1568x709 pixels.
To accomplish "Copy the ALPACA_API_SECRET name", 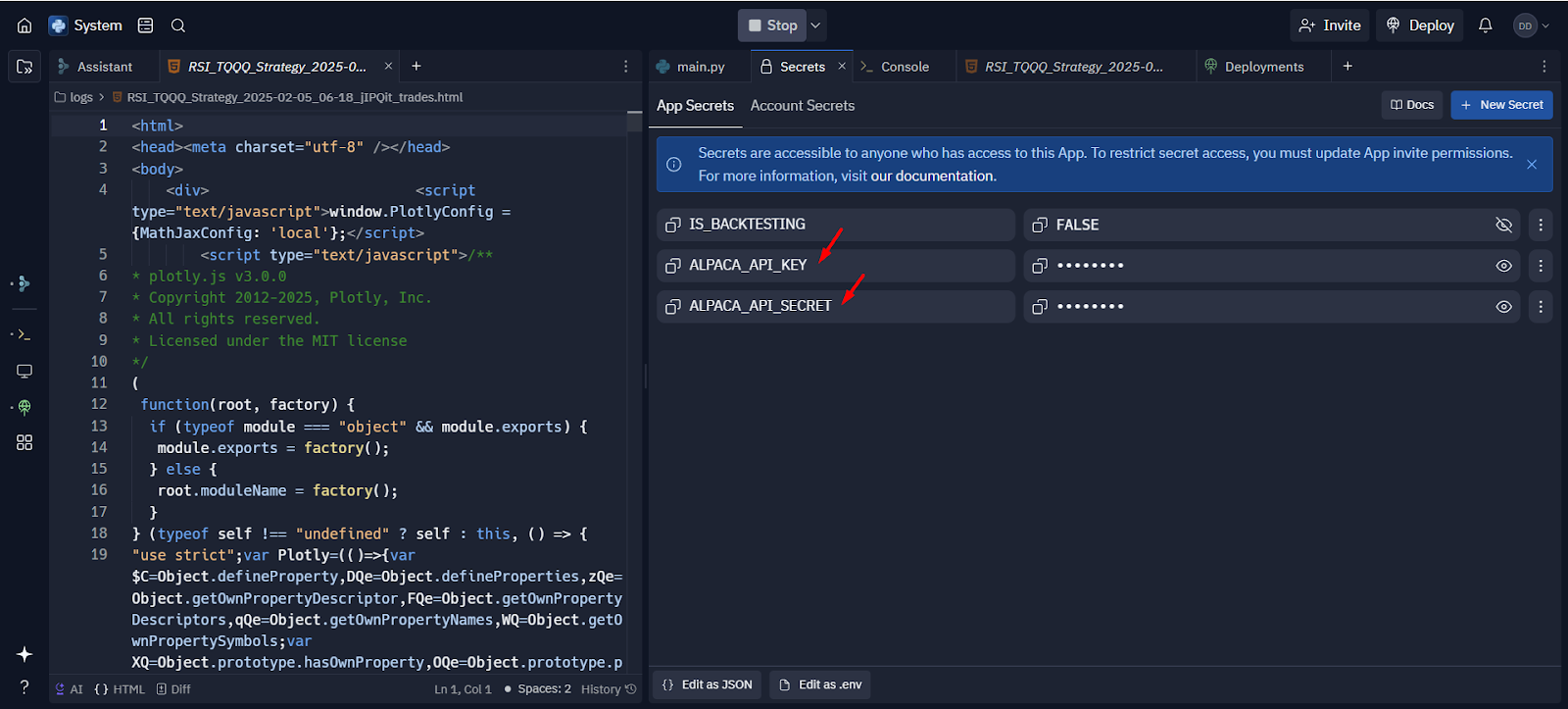I will [x=672, y=307].
